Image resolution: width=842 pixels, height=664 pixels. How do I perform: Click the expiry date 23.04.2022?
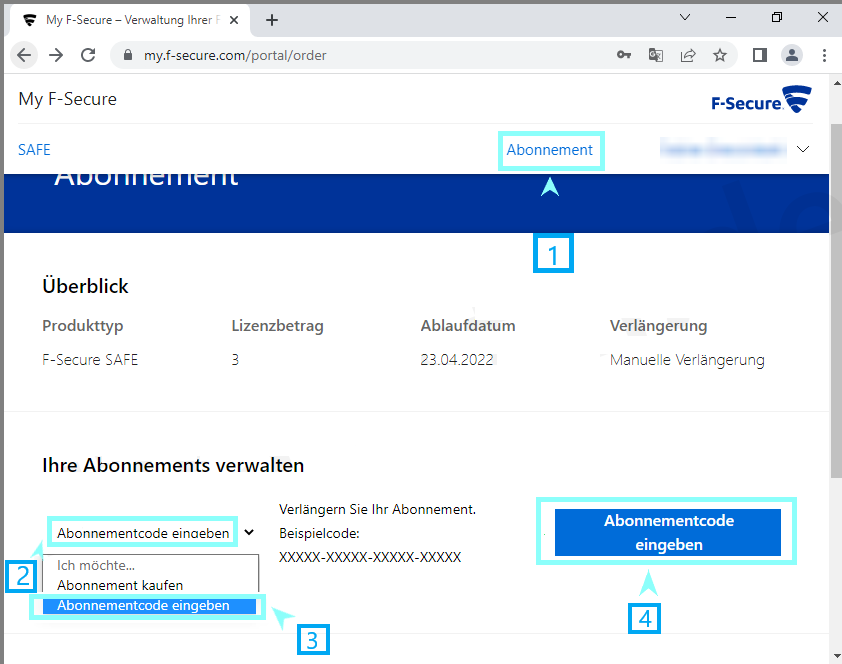coord(457,360)
